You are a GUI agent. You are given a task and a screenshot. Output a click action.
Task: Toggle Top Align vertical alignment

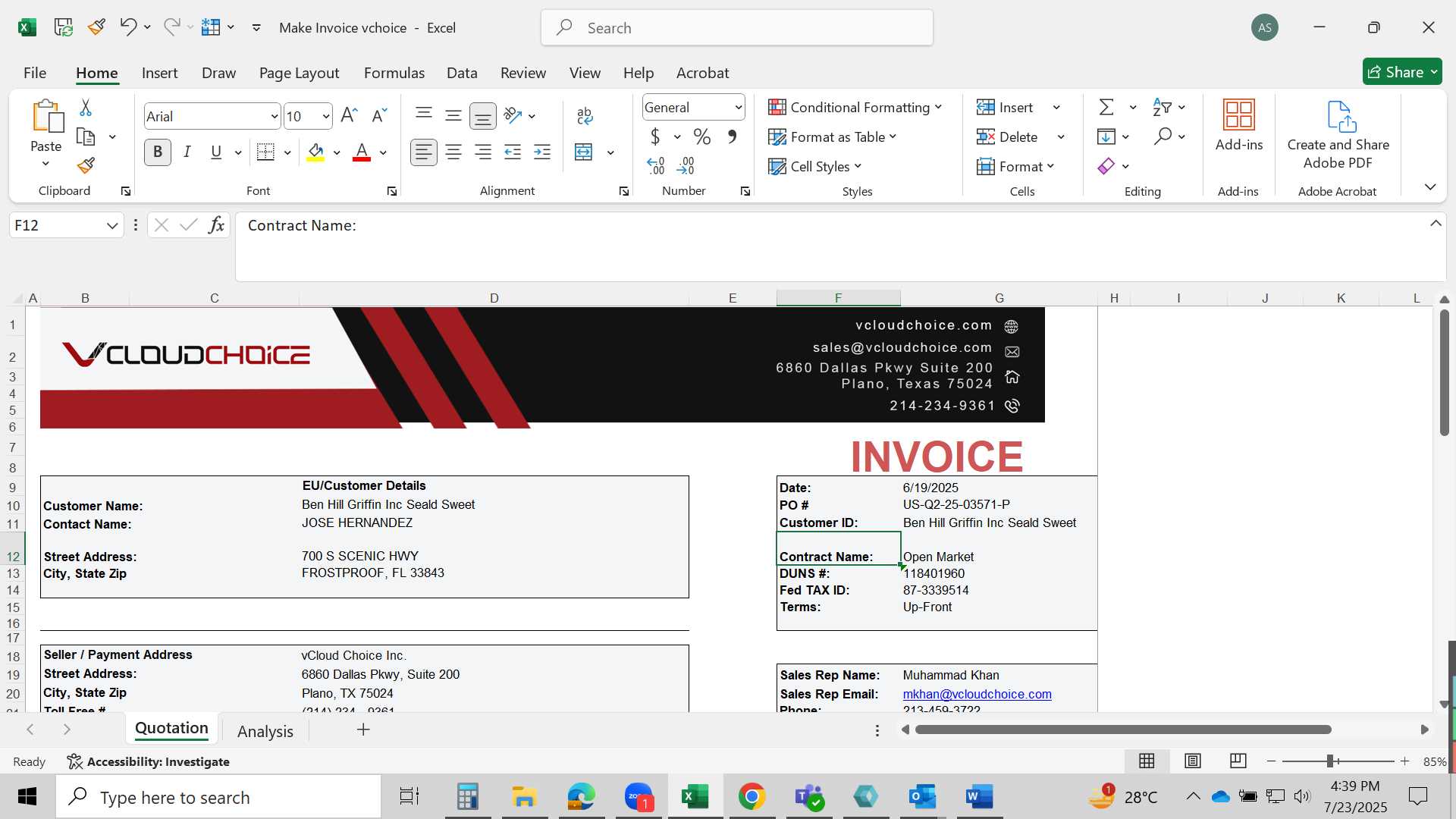(x=424, y=115)
